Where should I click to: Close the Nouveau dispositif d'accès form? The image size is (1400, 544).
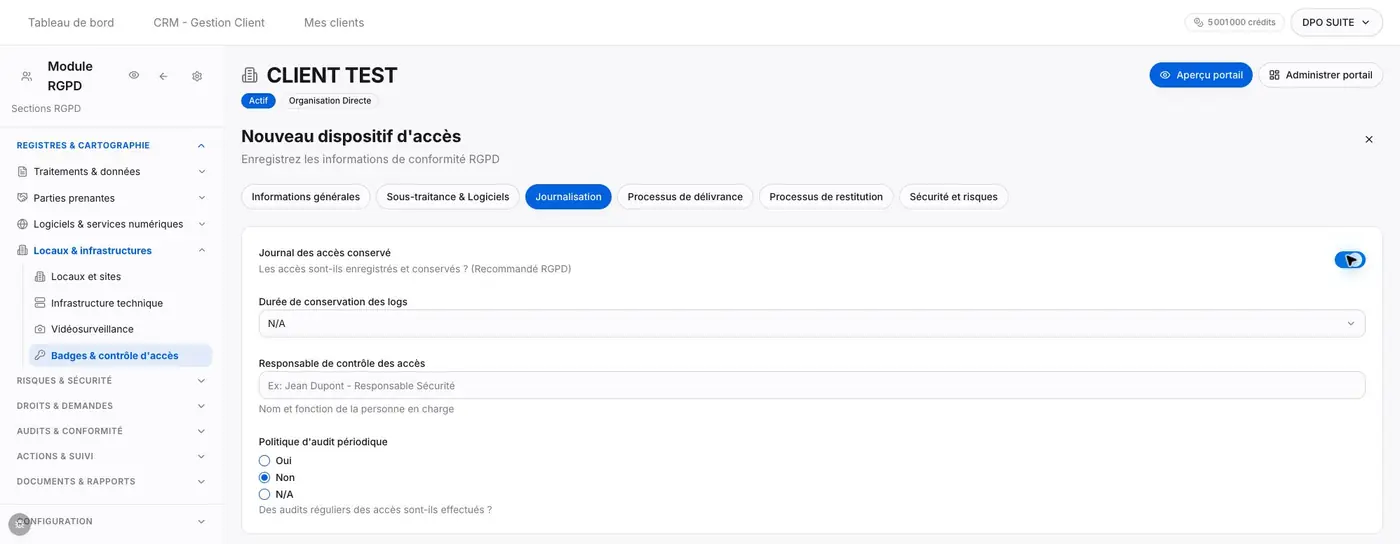pyautogui.click(x=1369, y=140)
